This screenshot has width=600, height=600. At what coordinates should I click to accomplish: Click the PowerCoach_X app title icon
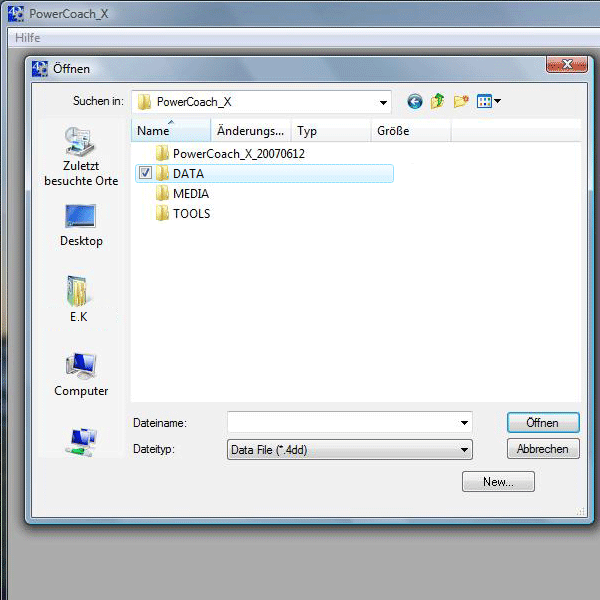point(16,14)
